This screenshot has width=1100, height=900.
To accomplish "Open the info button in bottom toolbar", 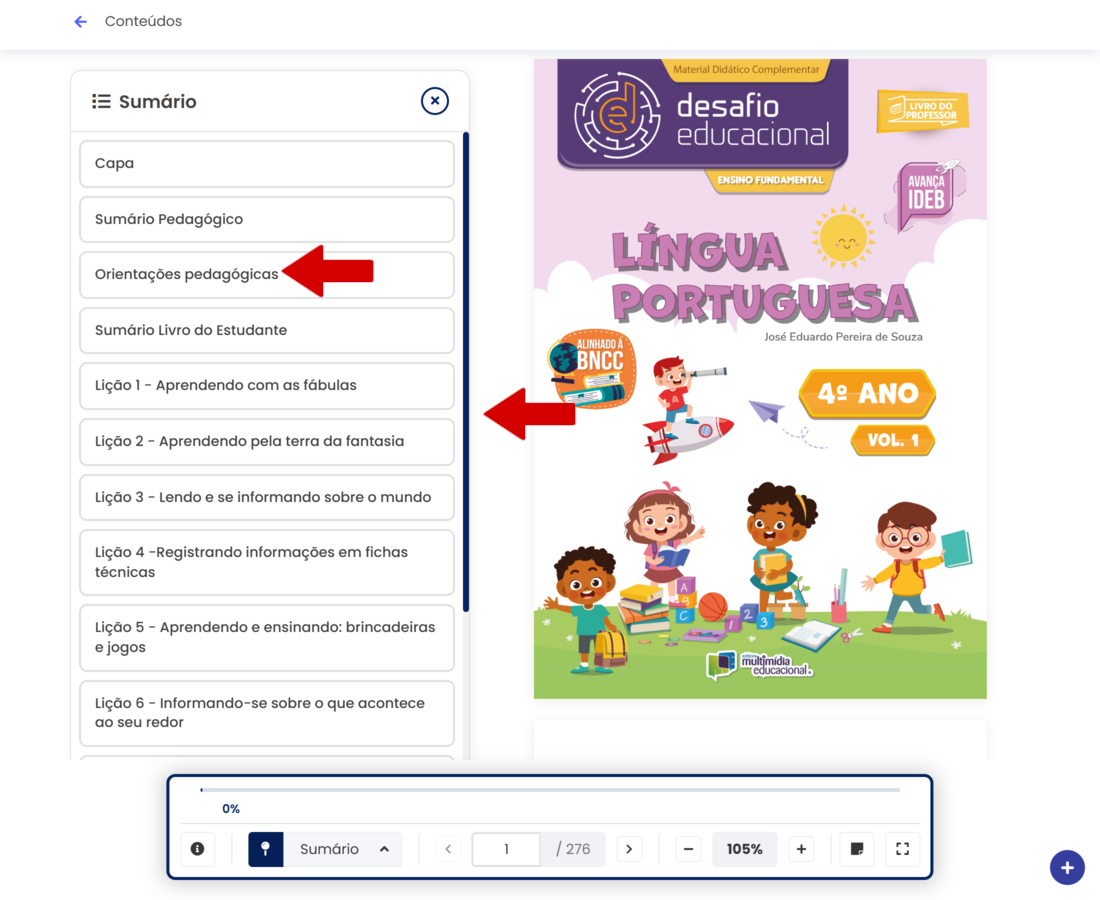I will (197, 849).
